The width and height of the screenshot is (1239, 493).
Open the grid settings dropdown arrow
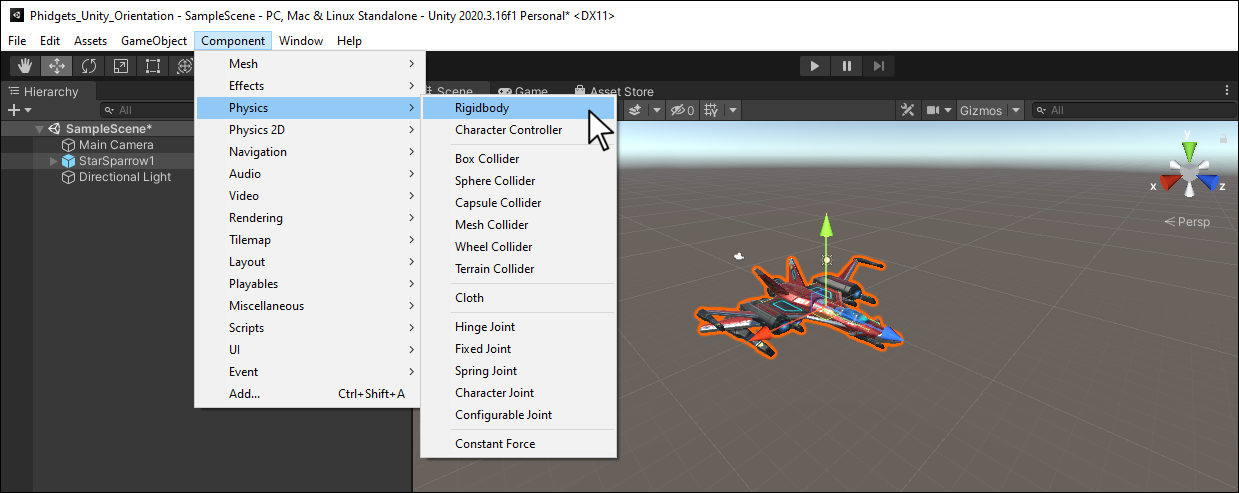733,110
